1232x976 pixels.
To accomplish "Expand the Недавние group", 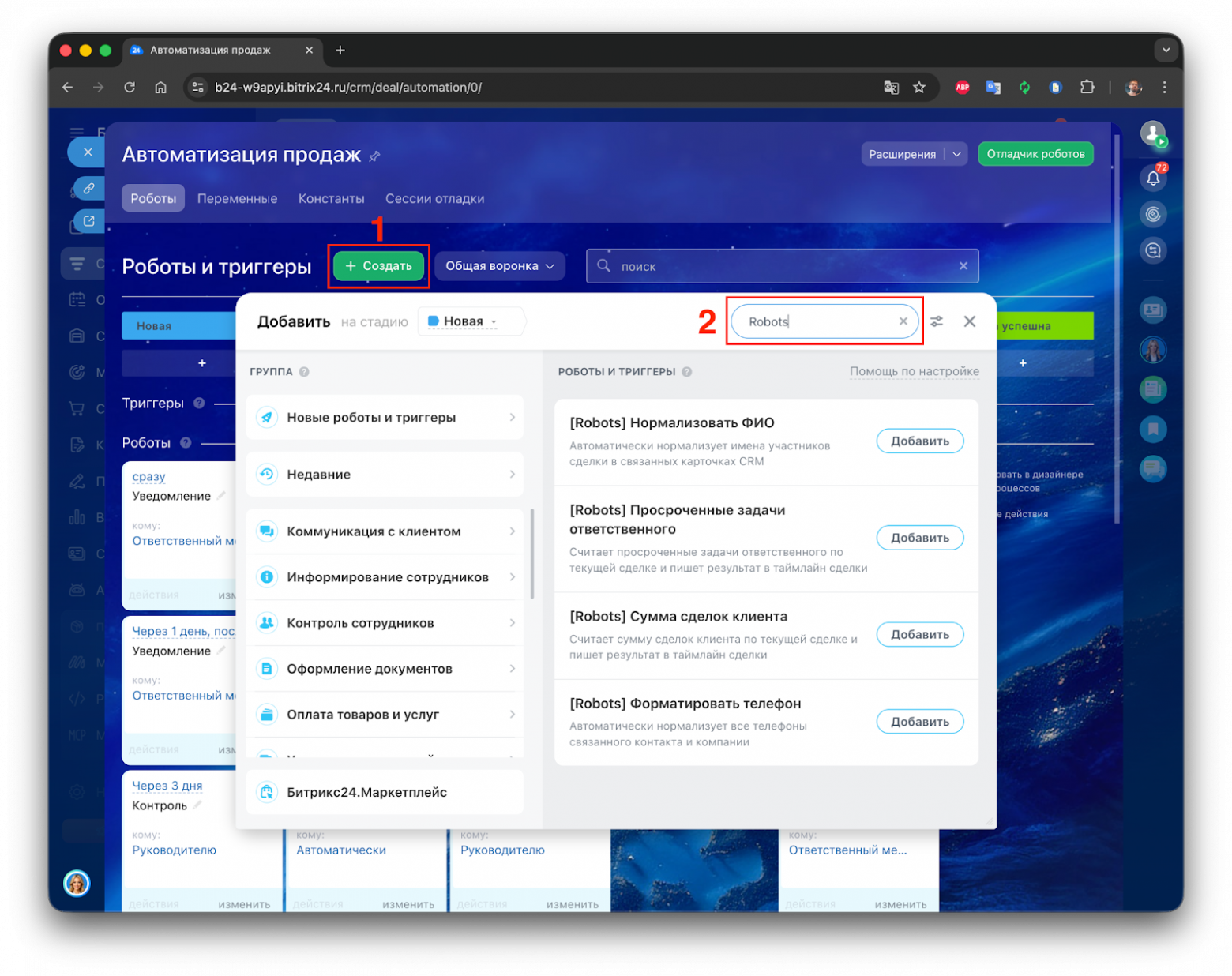I will pos(385,475).
